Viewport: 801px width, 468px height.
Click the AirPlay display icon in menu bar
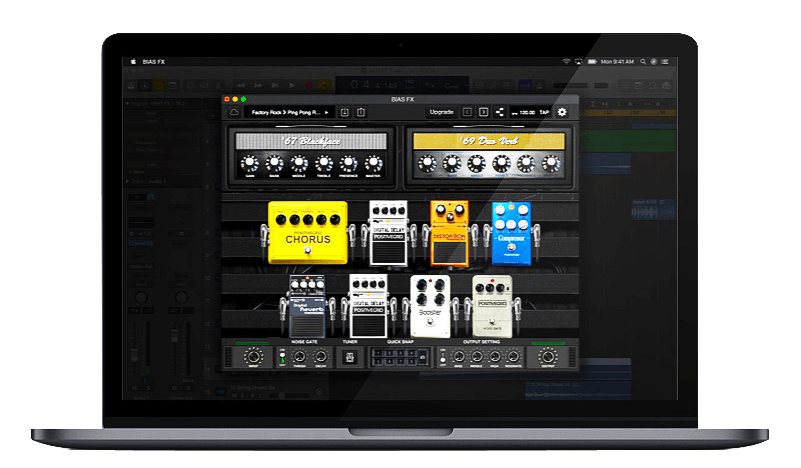point(578,62)
